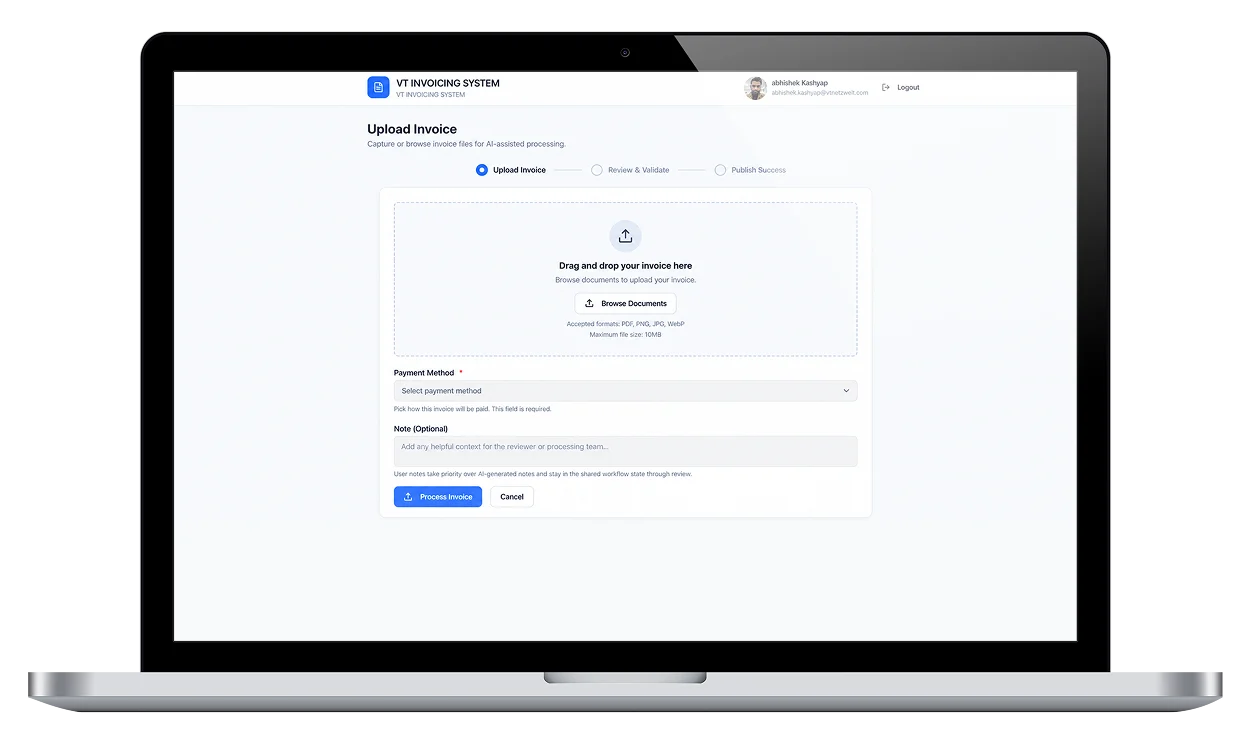Click the 'Pick how this invoice will be paid' hint
1240x740 pixels.
coord(473,409)
